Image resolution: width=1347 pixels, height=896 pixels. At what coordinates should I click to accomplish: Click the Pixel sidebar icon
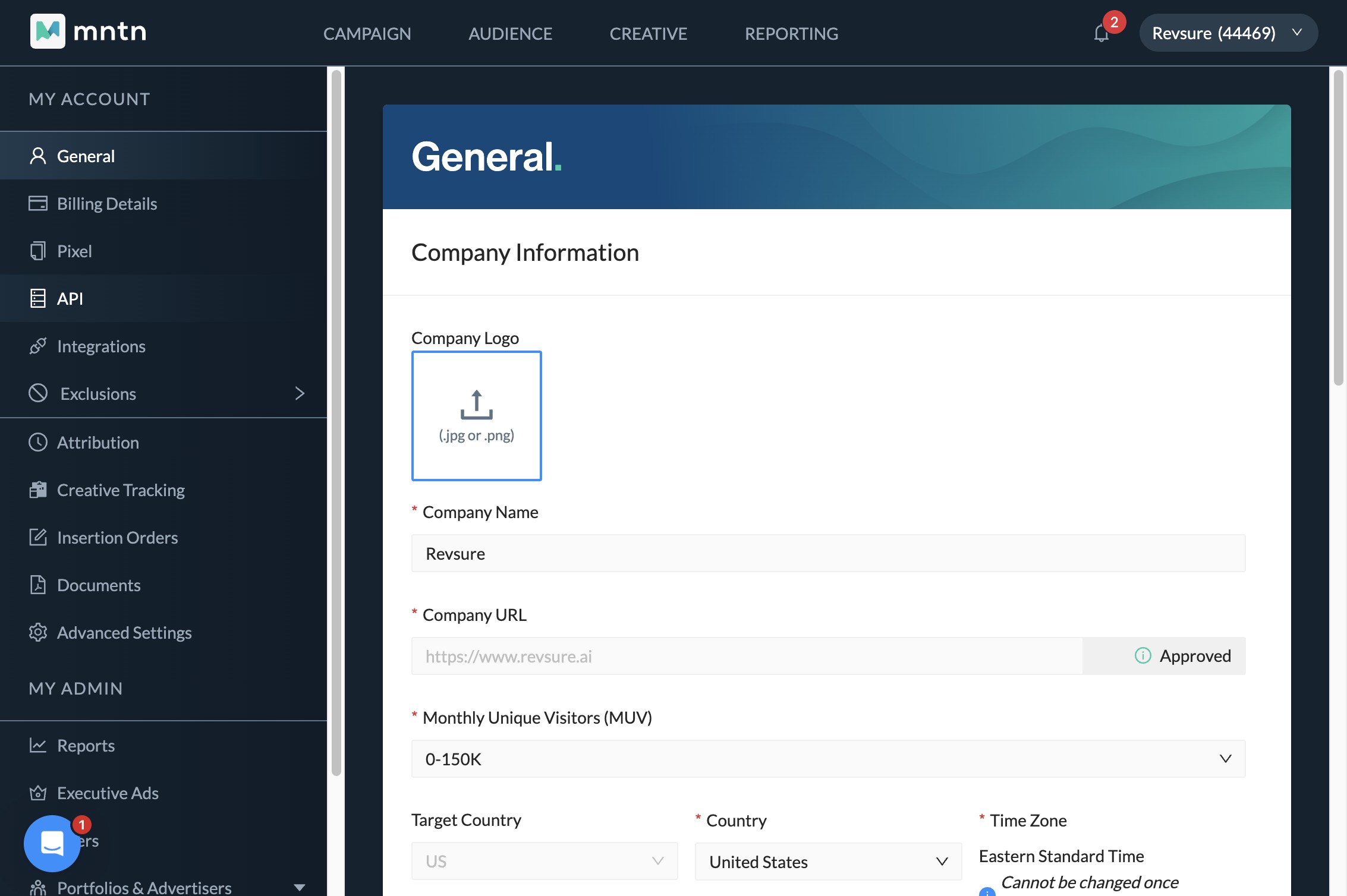(x=38, y=251)
